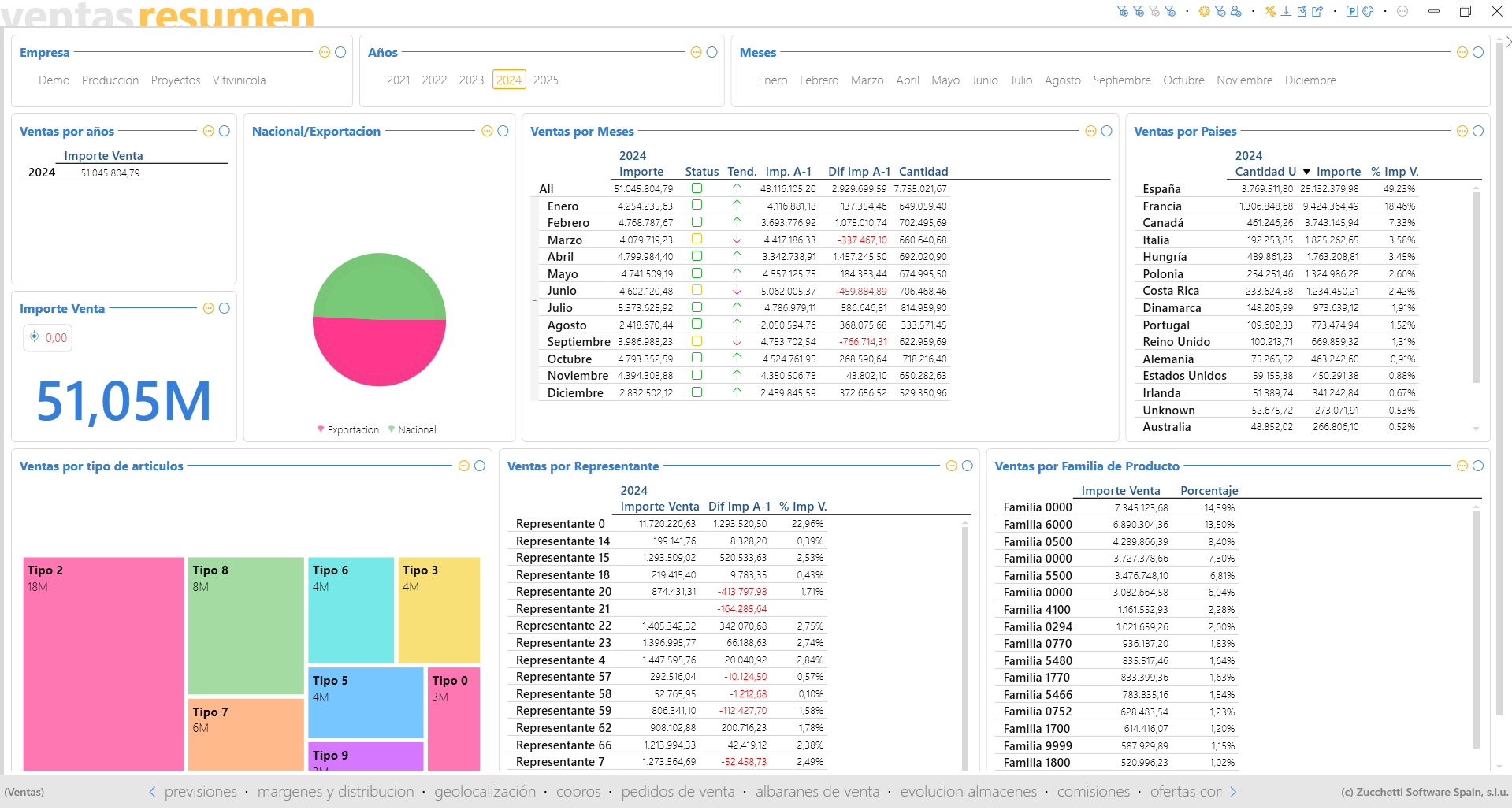
Task: Toggle the blue circle on the Empresa panel
Action: 340,52
